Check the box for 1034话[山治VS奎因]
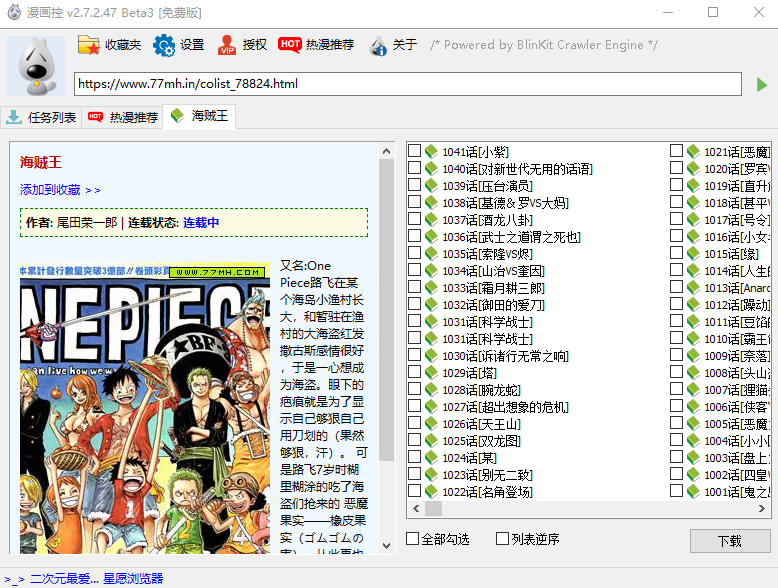Viewport: 778px width, 588px height. coord(414,269)
